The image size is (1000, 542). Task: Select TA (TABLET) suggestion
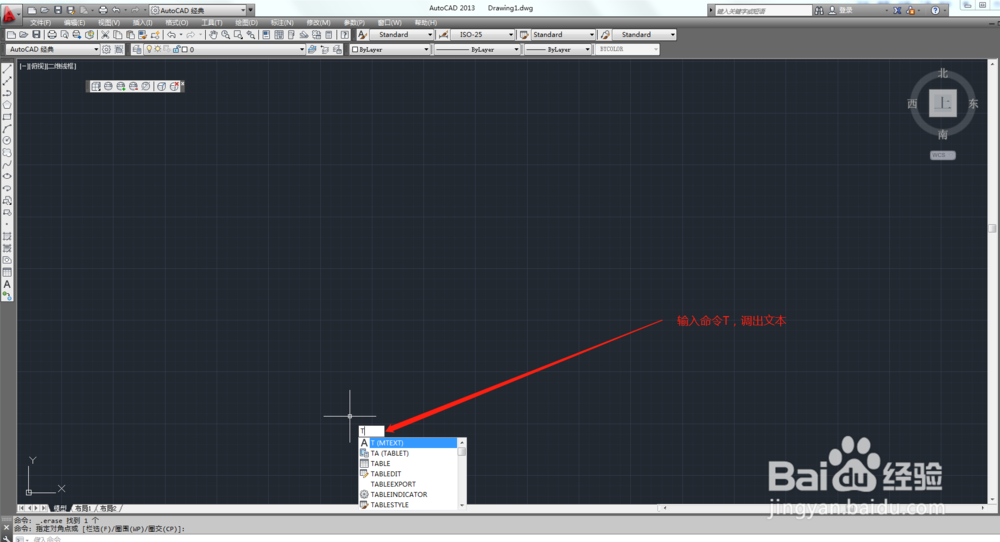(x=409, y=453)
